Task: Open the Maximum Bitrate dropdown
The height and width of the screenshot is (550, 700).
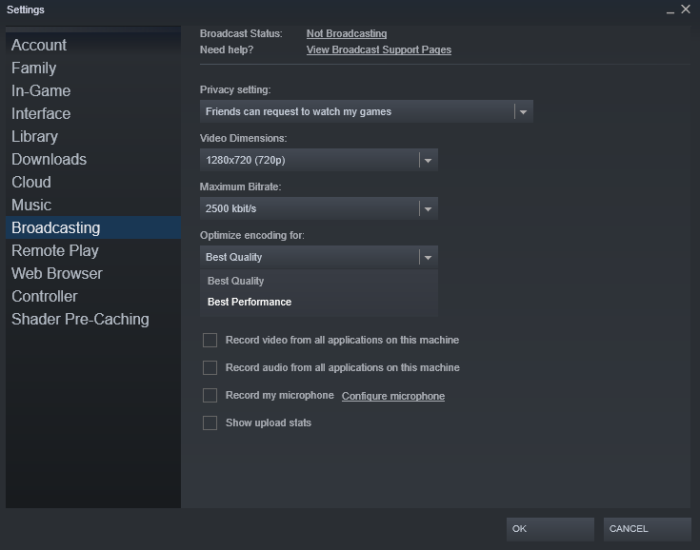Action: point(319,208)
